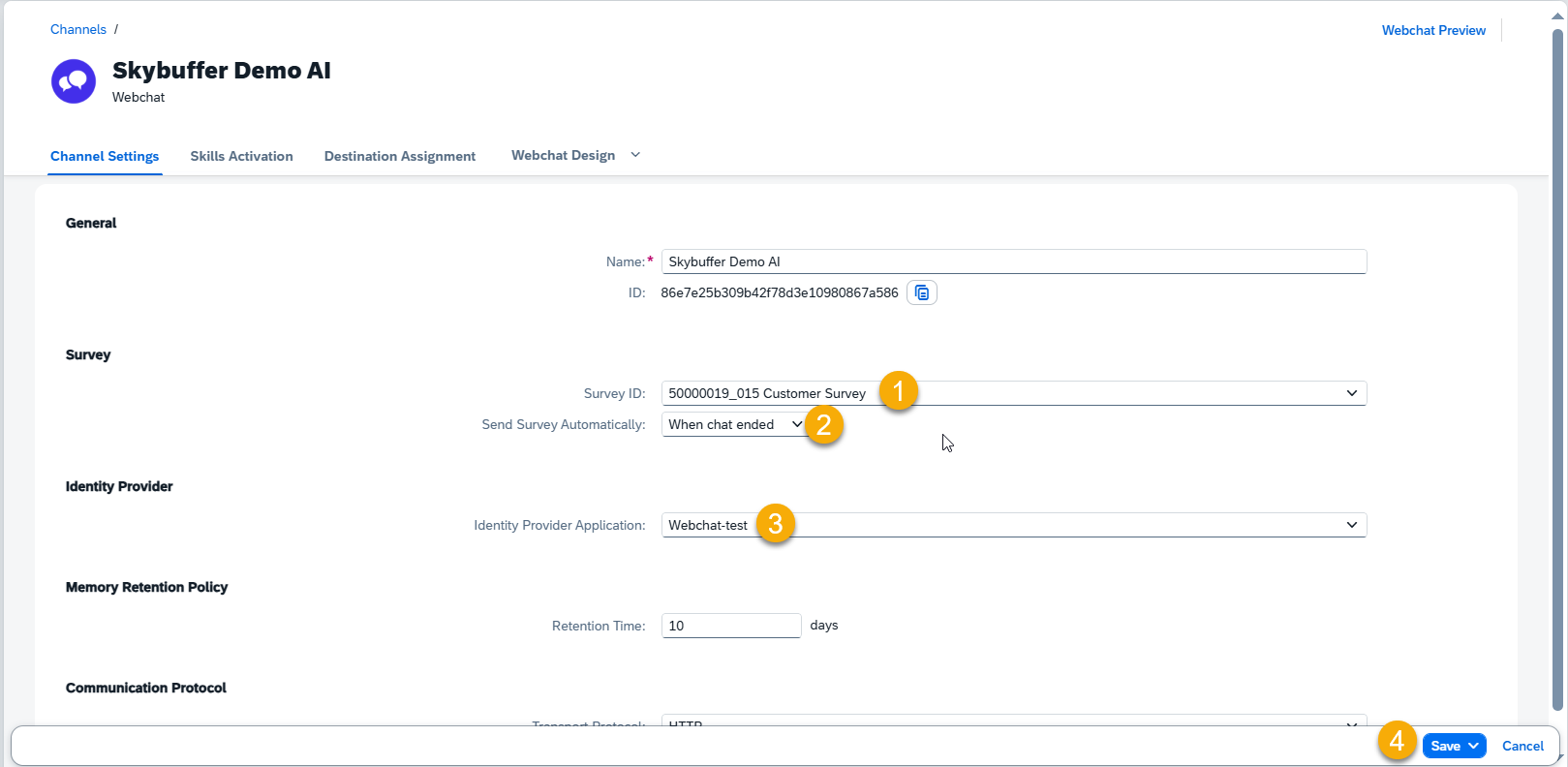The width and height of the screenshot is (1568, 767).
Task: Open the Webchat Design tab
Action: click(x=563, y=155)
